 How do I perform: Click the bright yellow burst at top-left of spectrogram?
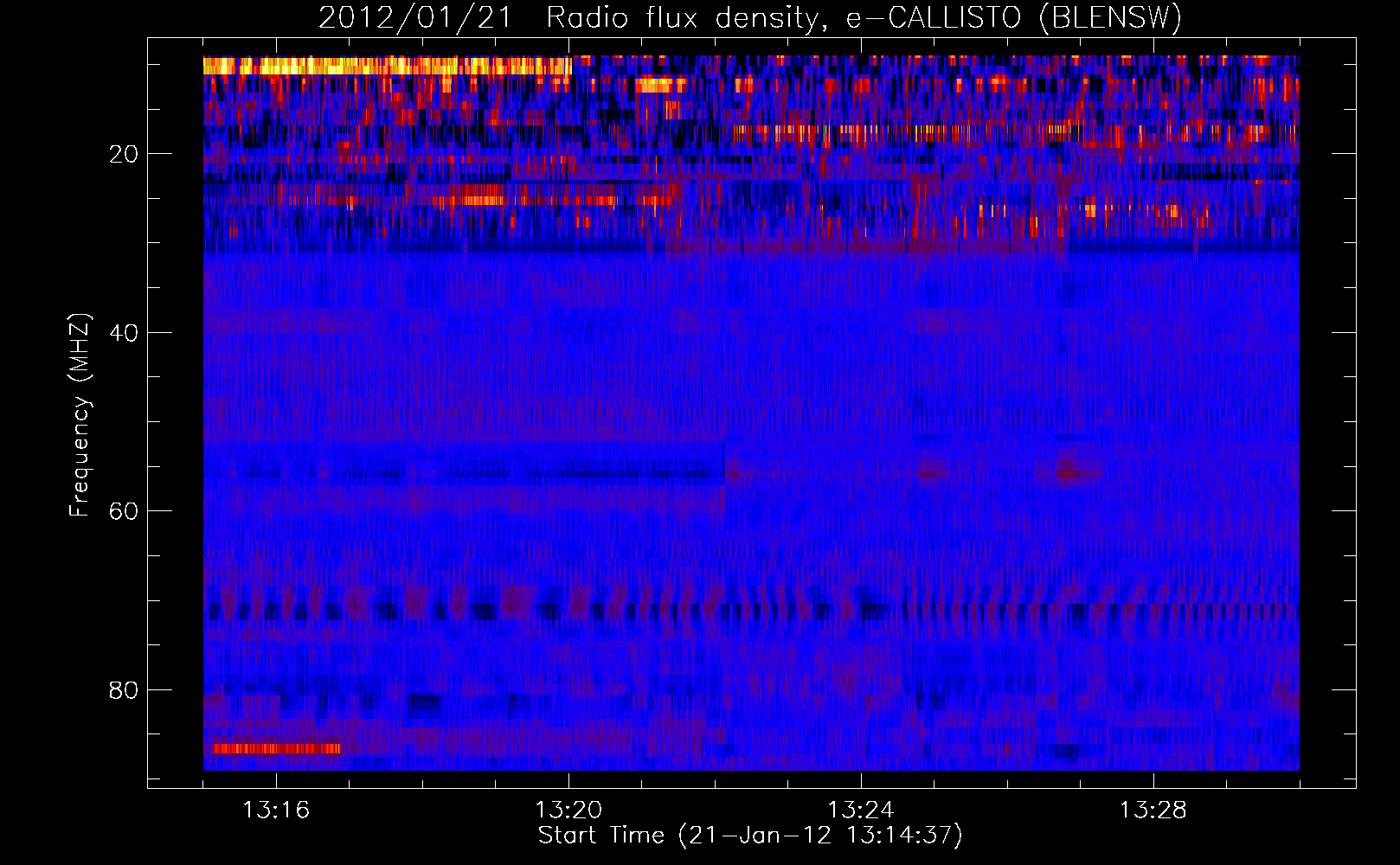click(x=388, y=66)
